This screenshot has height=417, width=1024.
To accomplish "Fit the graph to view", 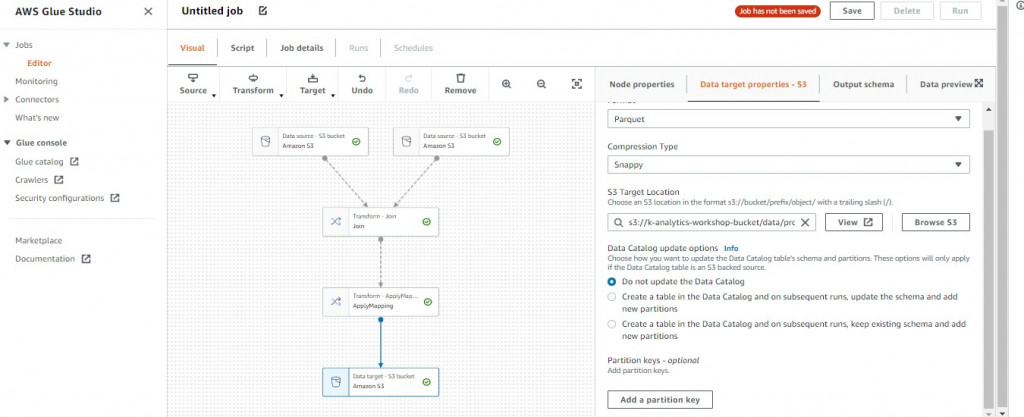I will tap(577, 84).
